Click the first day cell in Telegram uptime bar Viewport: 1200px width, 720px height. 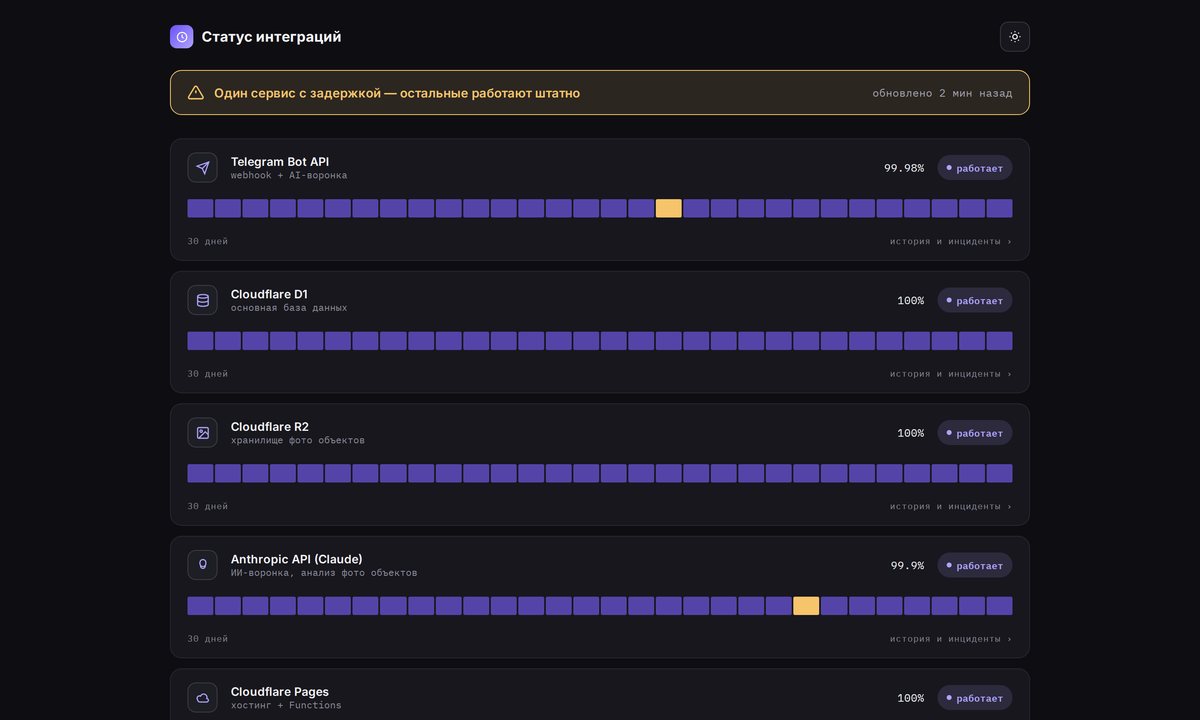coord(200,208)
